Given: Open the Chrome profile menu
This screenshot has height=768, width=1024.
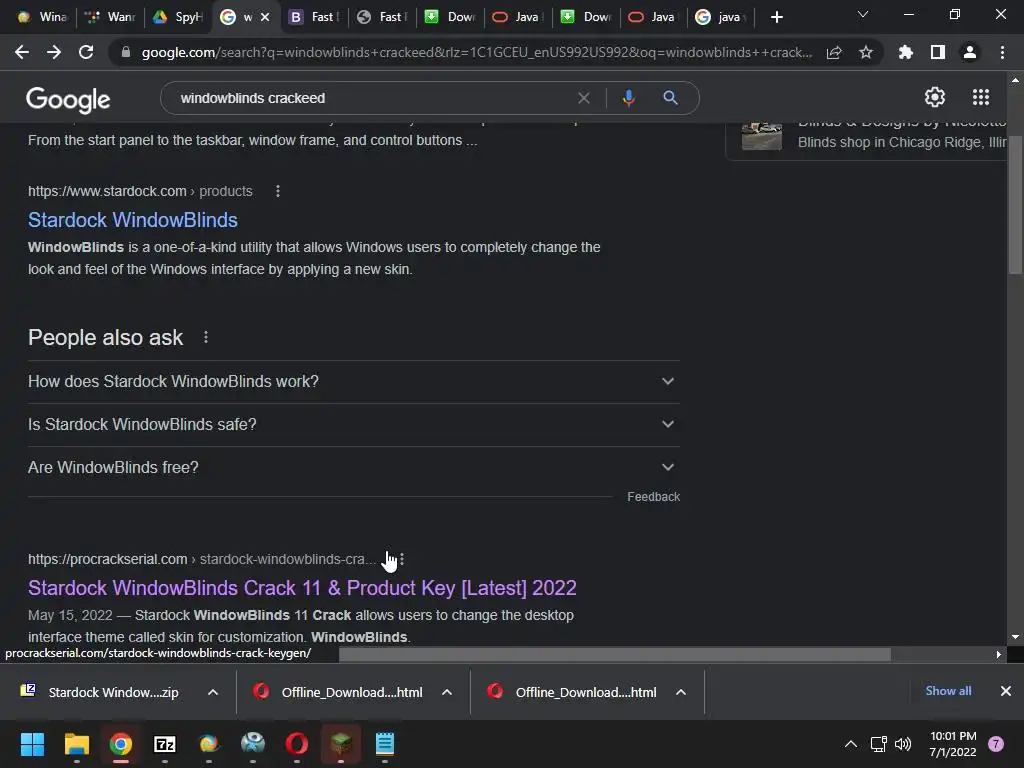Looking at the screenshot, I should [x=970, y=52].
